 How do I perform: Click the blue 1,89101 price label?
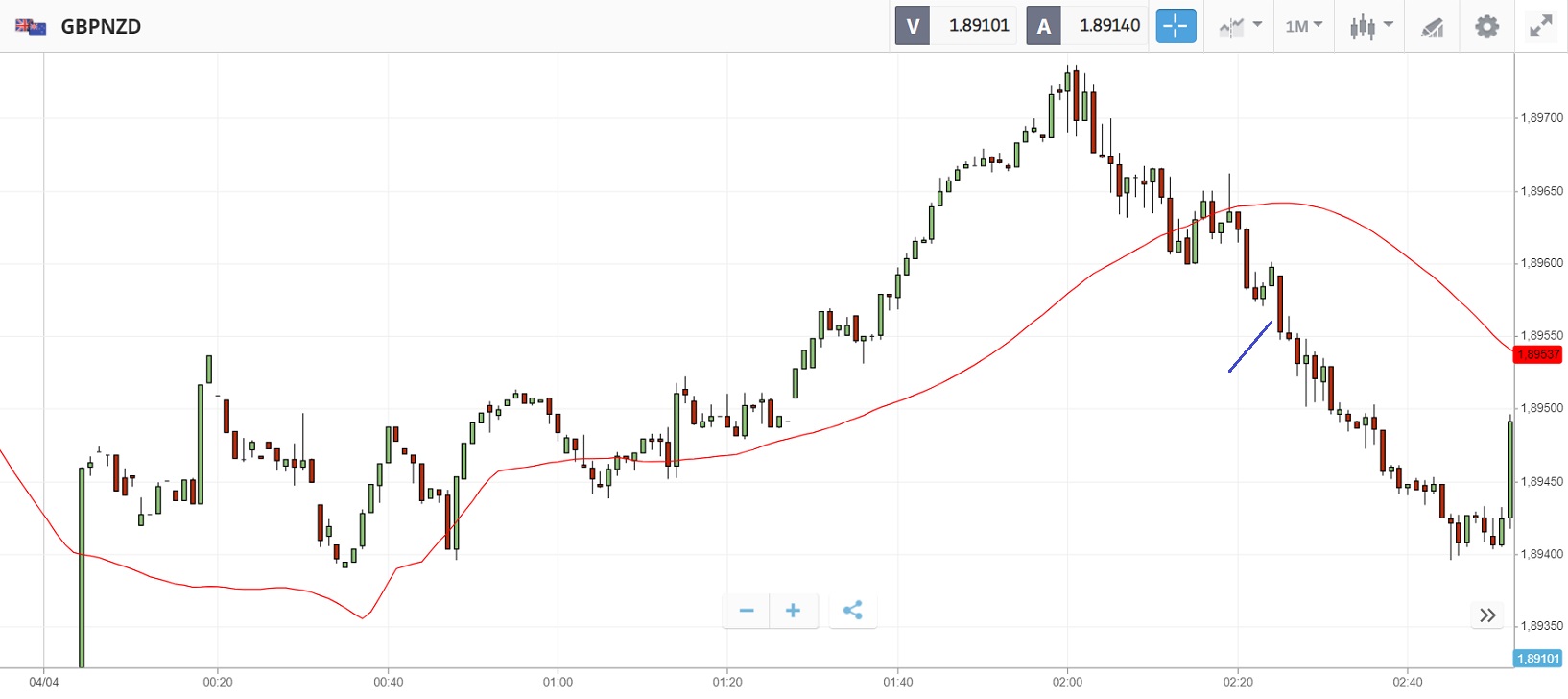[x=1538, y=659]
